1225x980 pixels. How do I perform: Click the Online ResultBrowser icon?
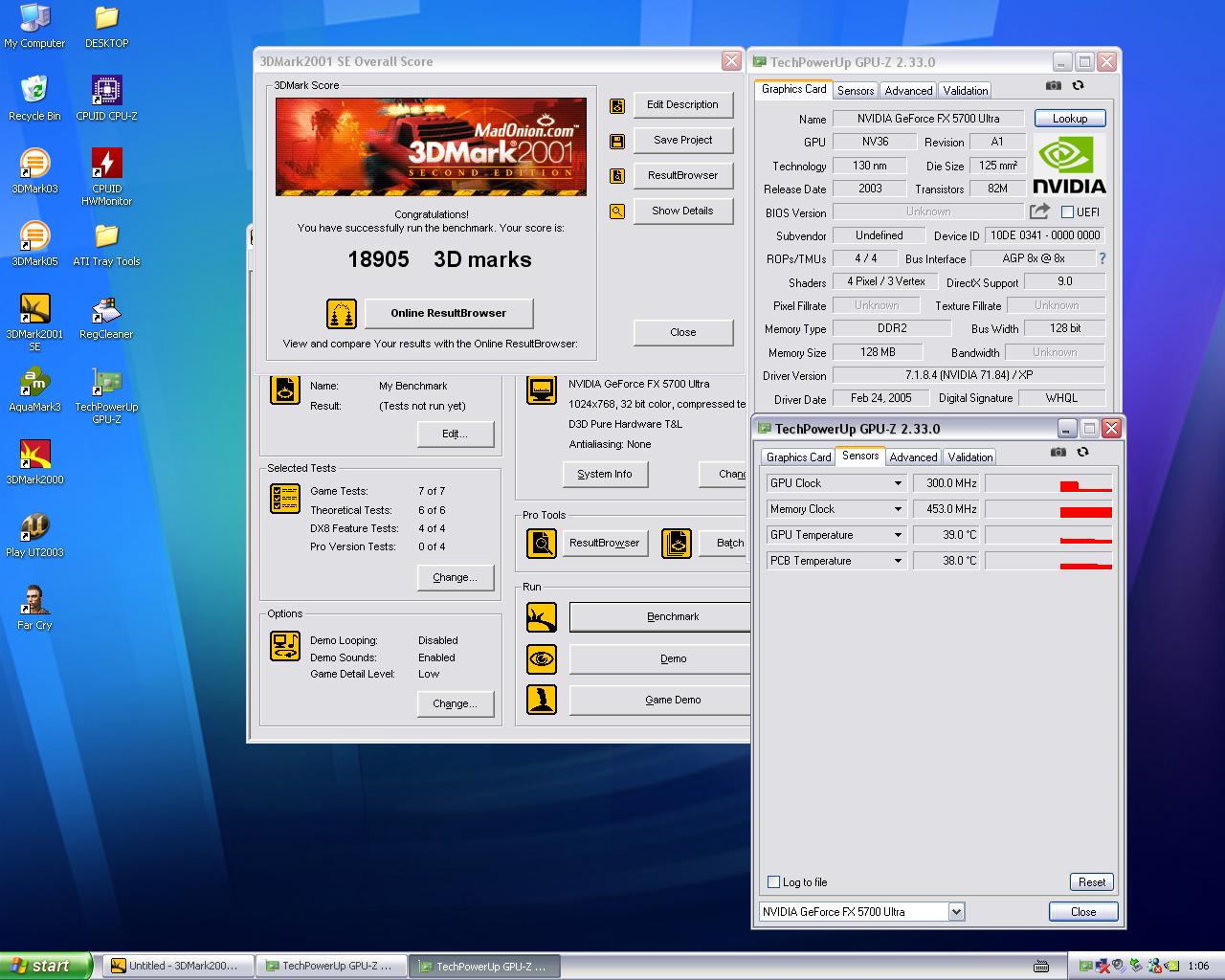(x=341, y=313)
